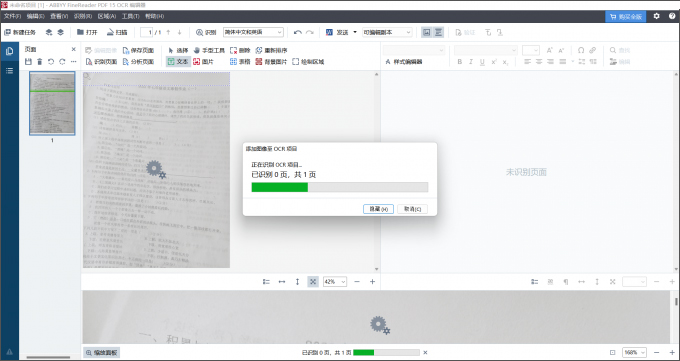Select the 选择 (Select) arrow tool
Viewport: 680px width, 361px height.
[178, 50]
